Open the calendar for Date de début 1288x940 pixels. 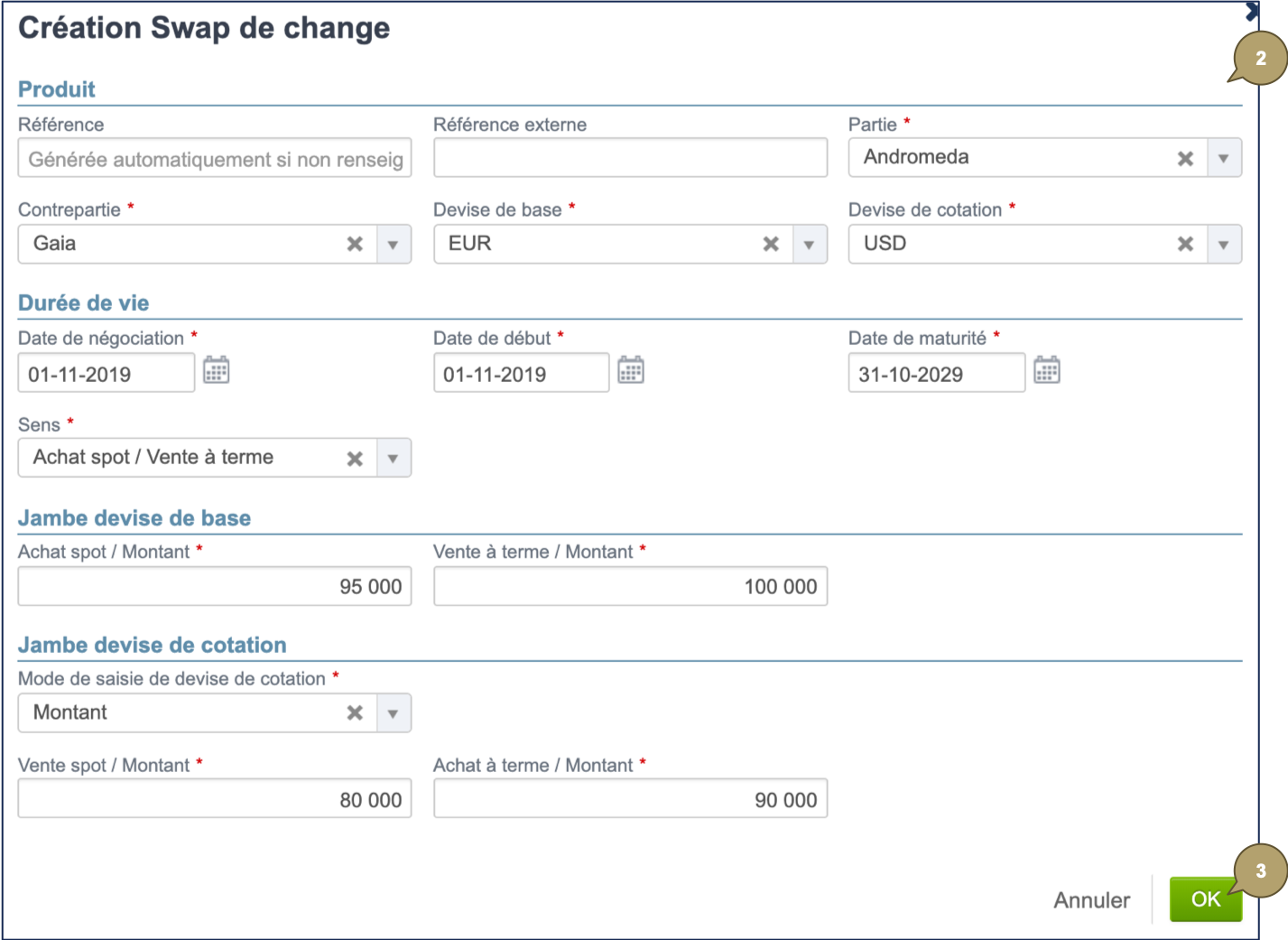[x=631, y=370]
